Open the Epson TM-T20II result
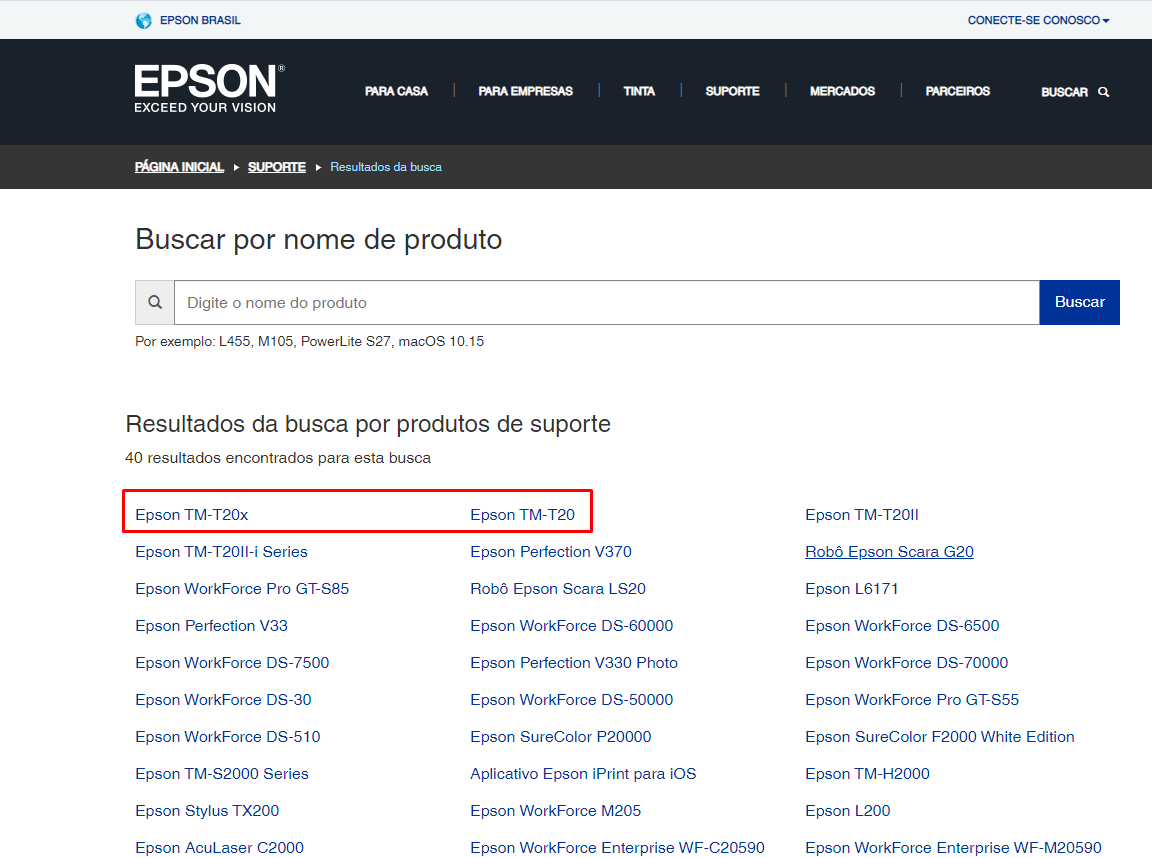1152x858 pixels. click(x=862, y=515)
